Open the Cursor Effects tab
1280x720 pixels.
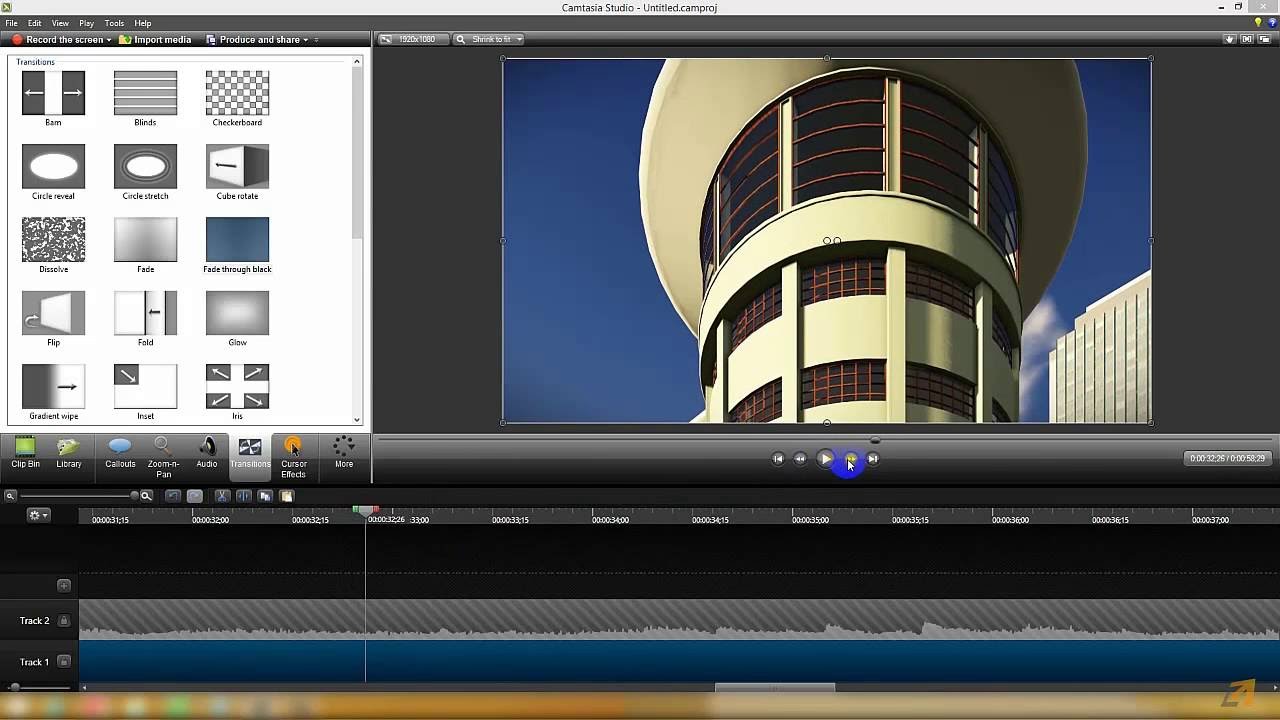(x=293, y=457)
